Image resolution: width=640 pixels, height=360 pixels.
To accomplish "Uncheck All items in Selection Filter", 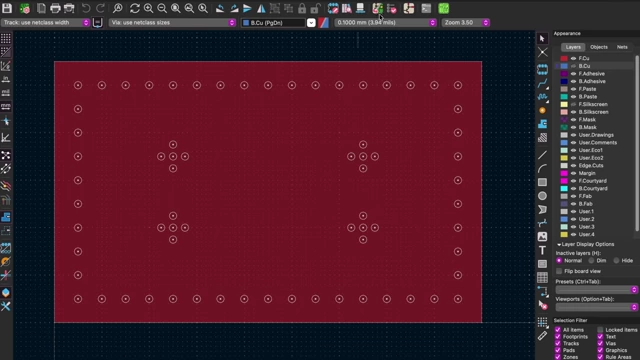I will point(558,330).
